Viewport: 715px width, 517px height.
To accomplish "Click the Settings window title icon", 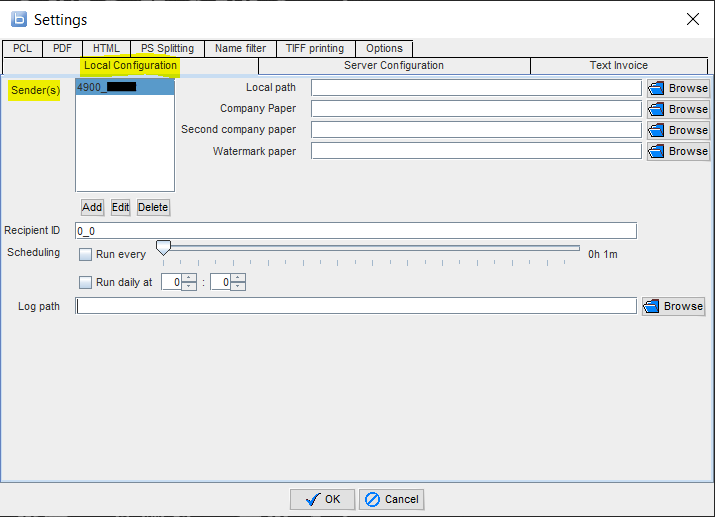I will pyautogui.click(x=18, y=19).
